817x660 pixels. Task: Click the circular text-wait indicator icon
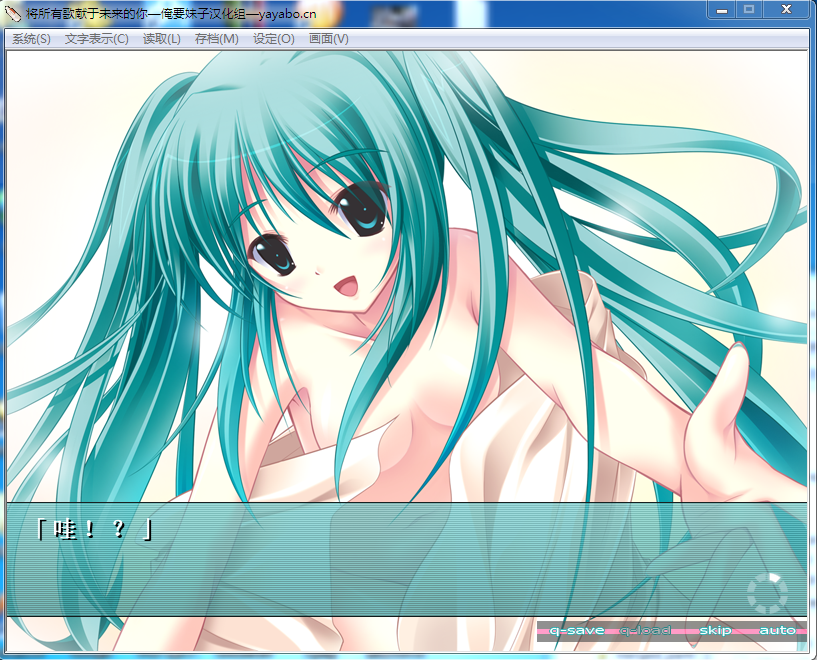(767, 594)
